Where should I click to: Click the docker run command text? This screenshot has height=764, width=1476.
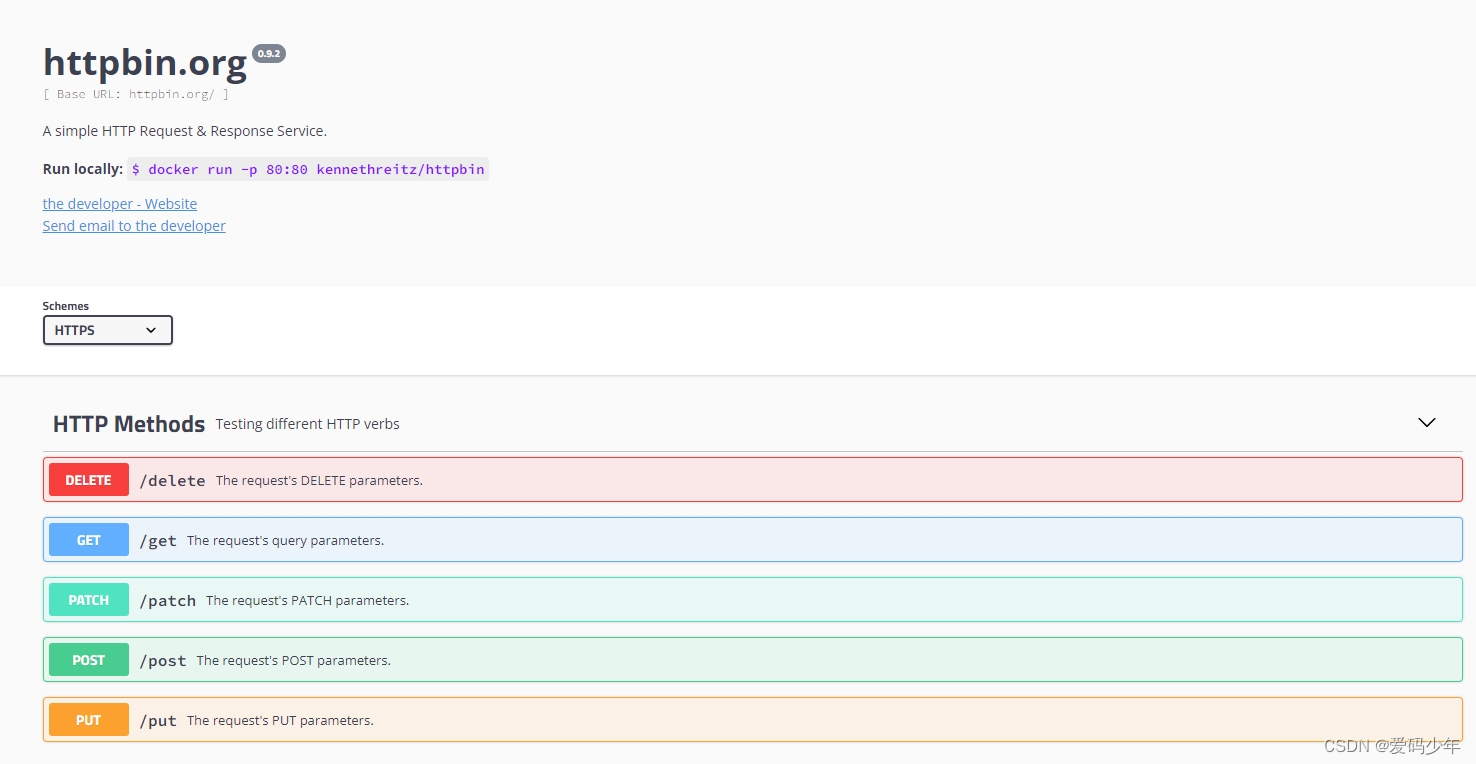[x=308, y=169]
